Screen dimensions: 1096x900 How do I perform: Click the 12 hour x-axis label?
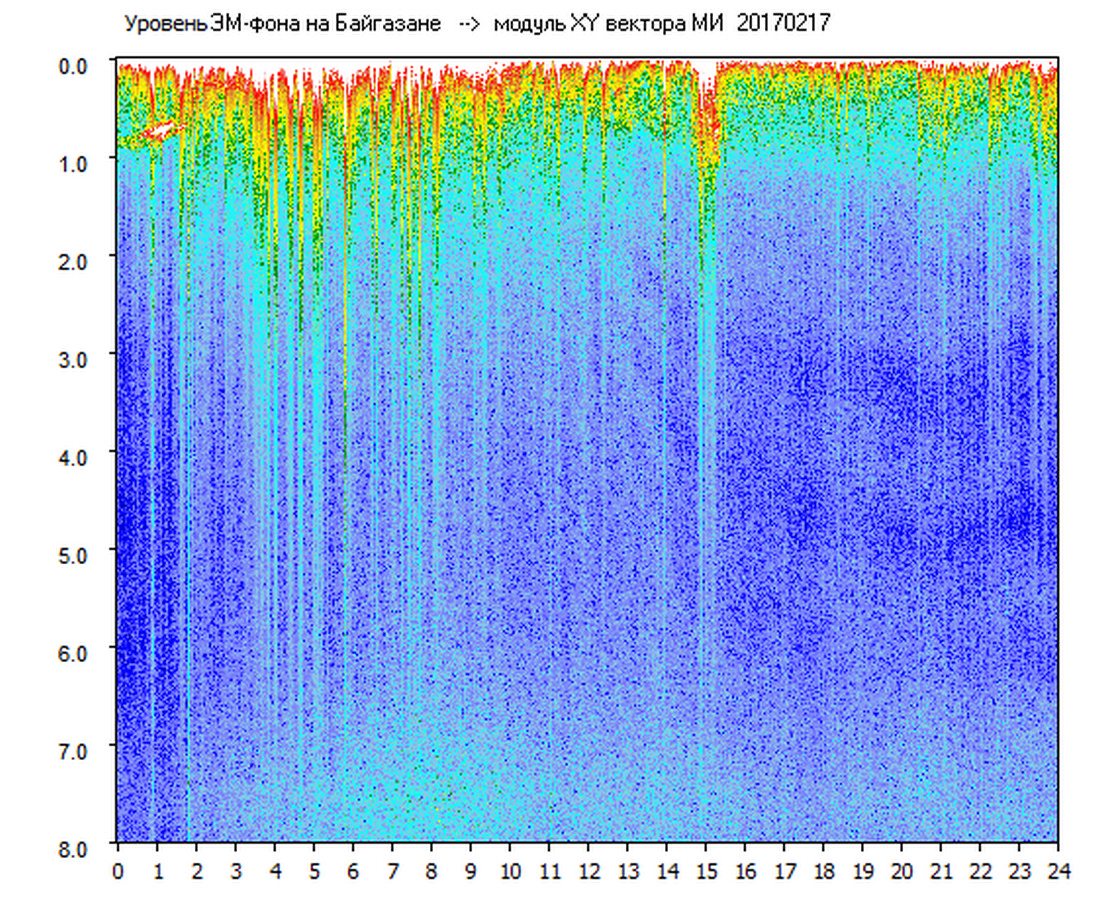pyautogui.click(x=589, y=871)
